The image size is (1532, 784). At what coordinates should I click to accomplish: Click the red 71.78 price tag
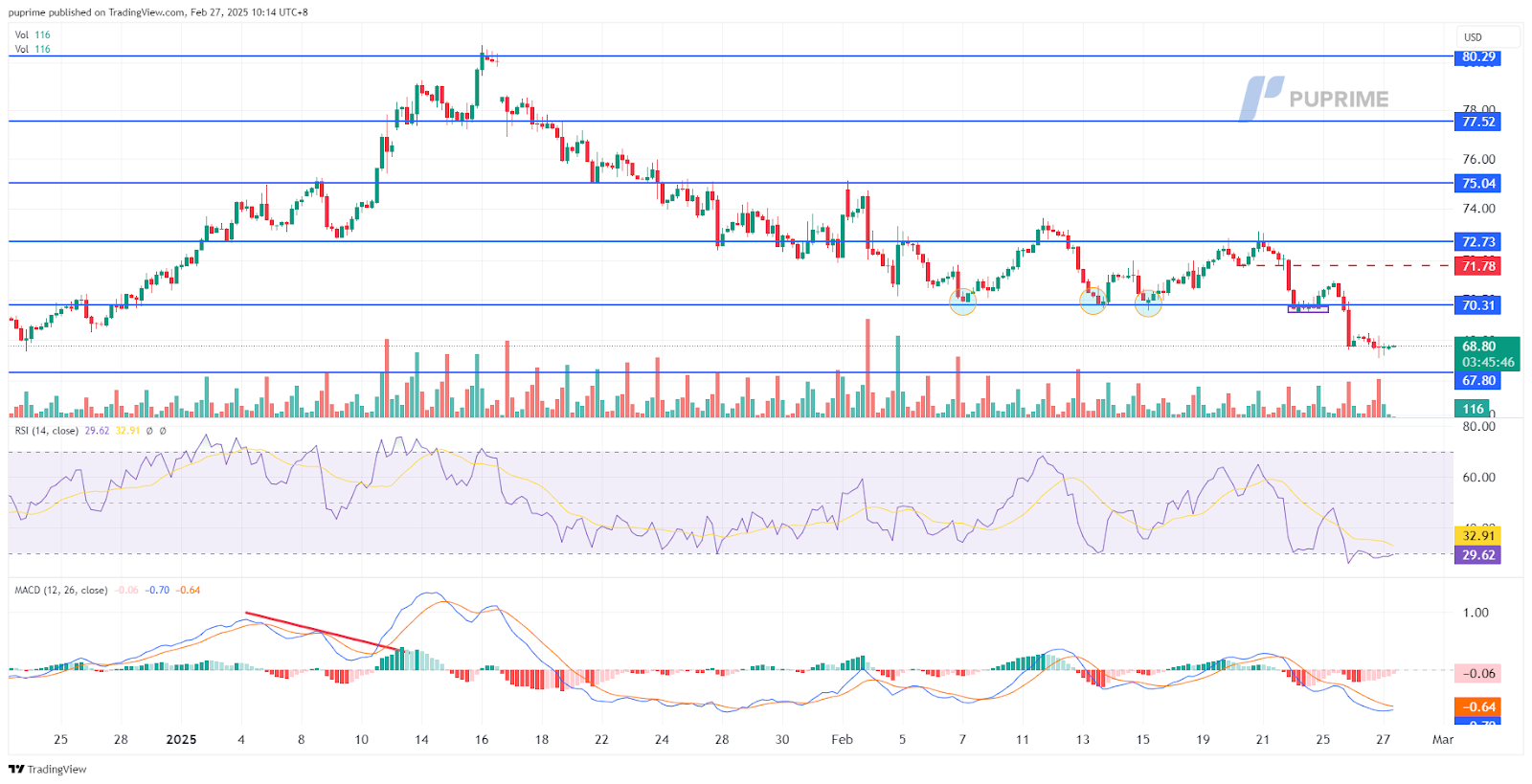(1478, 265)
